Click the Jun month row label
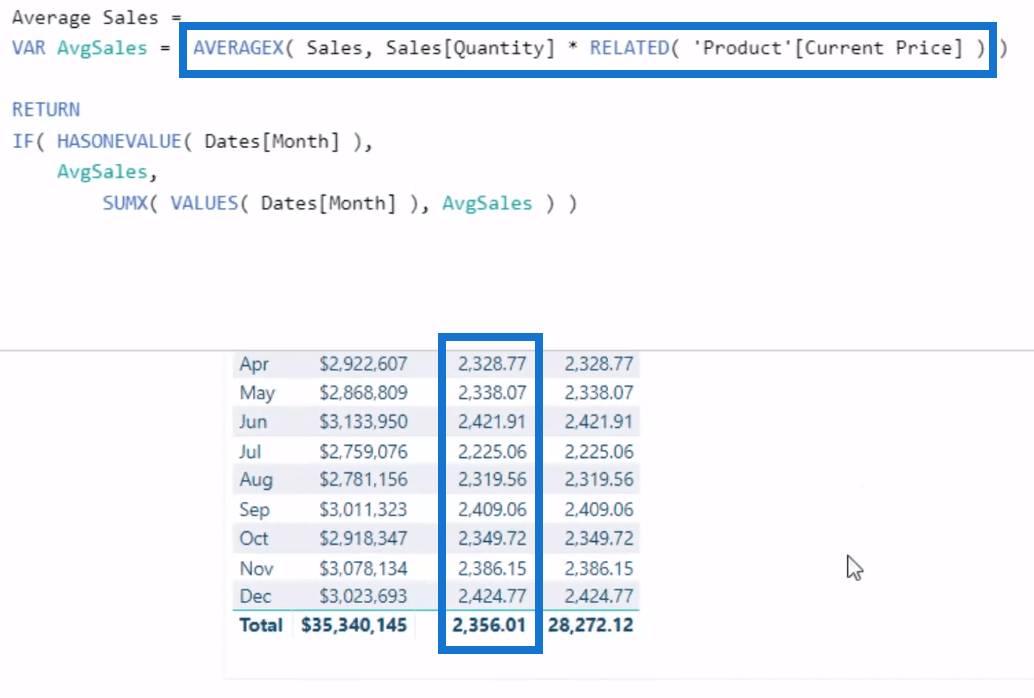Screen dimensions: 1034x698 253,422
